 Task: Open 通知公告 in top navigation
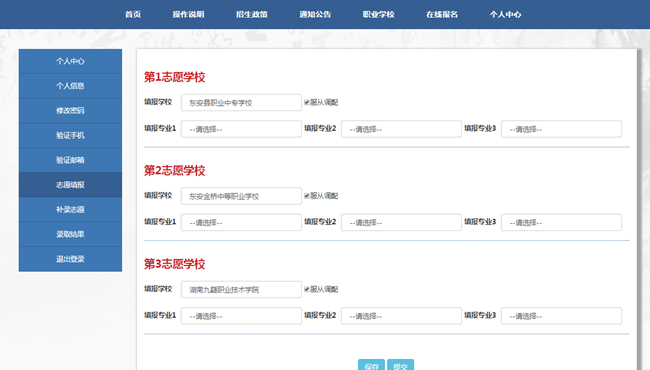pos(315,15)
